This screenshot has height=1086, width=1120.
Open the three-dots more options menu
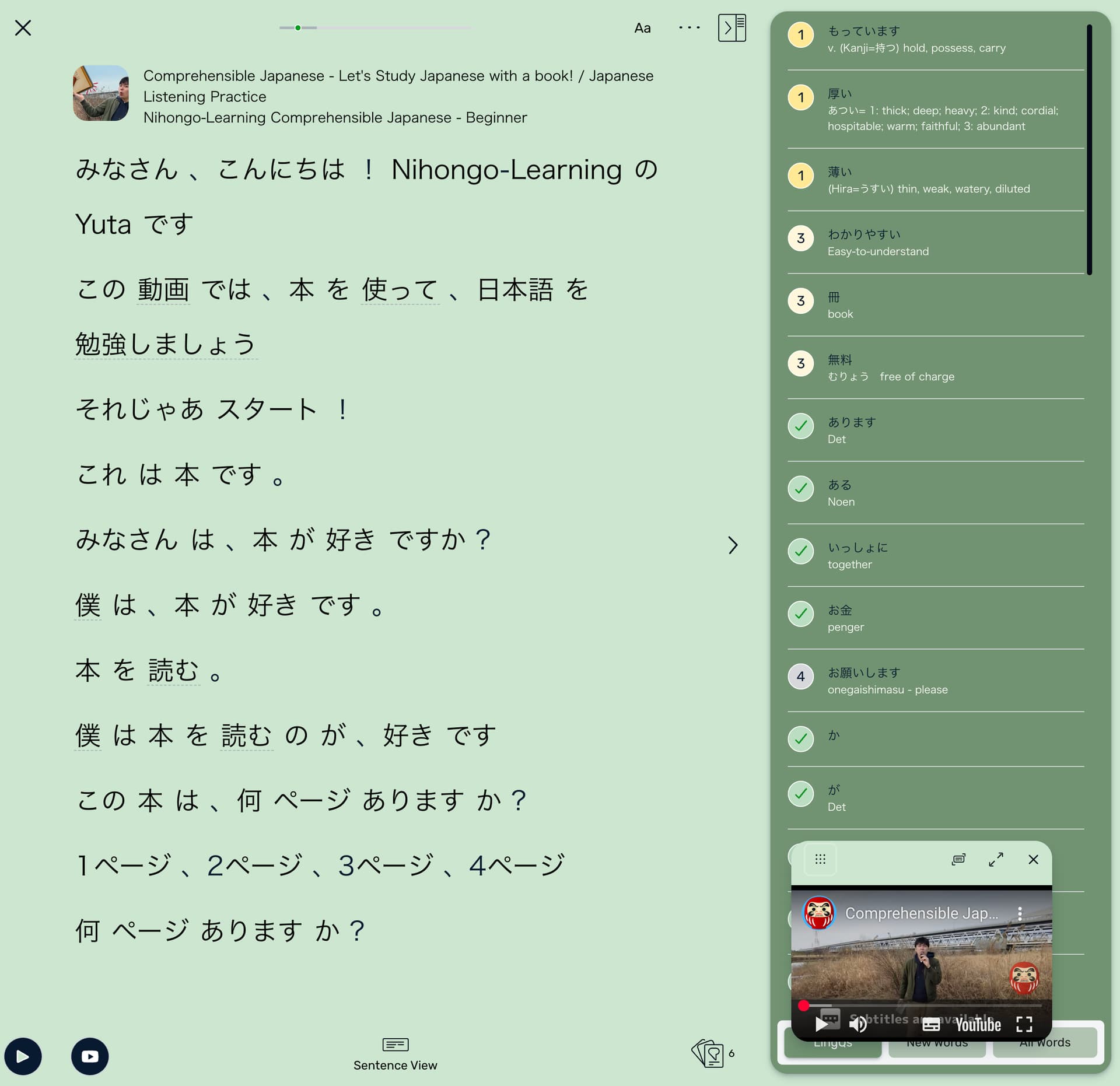tap(689, 27)
